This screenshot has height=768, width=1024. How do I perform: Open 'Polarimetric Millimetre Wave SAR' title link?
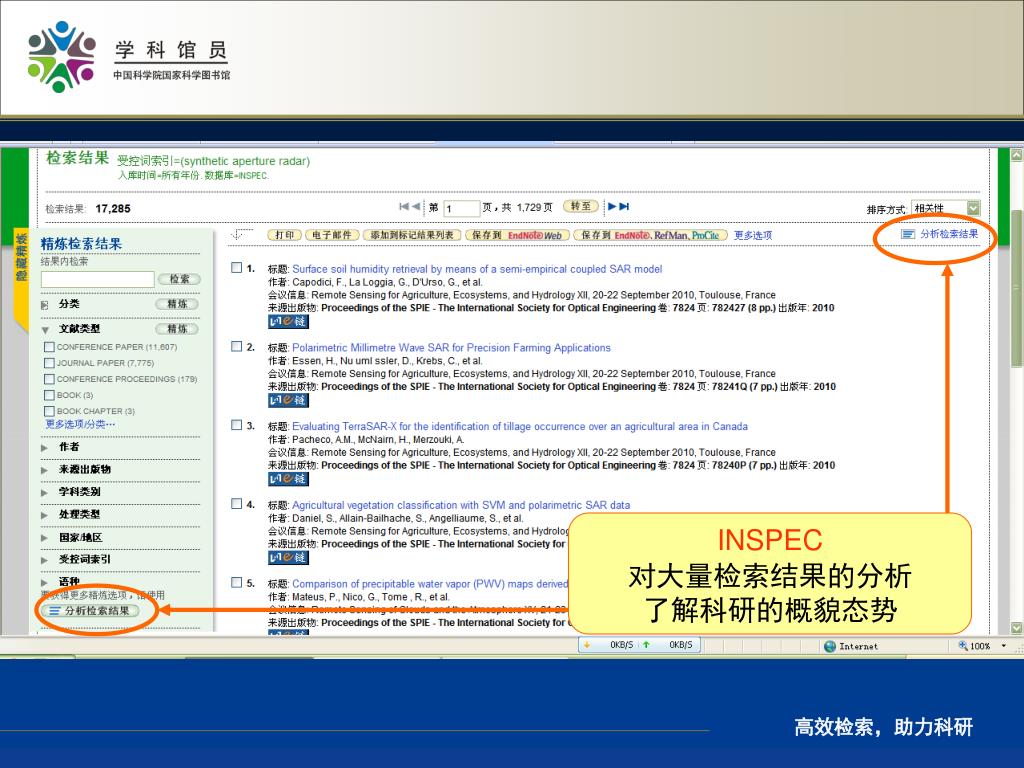tap(451, 347)
